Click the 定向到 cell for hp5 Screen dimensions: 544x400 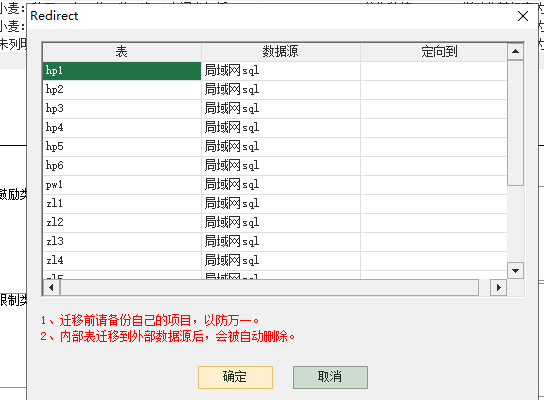tap(434, 147)
